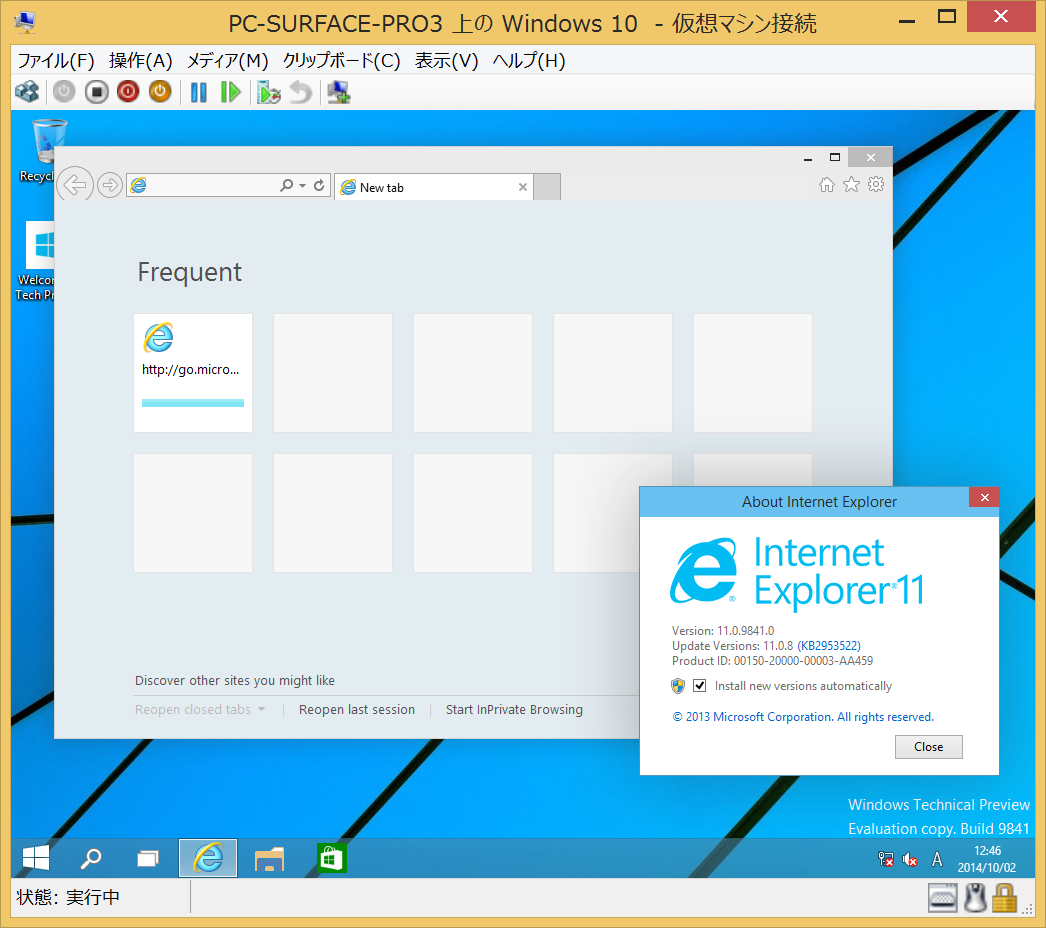Pause the virtual machine
The height and width of the screenshot is (928, 1046).
point(198,91)
